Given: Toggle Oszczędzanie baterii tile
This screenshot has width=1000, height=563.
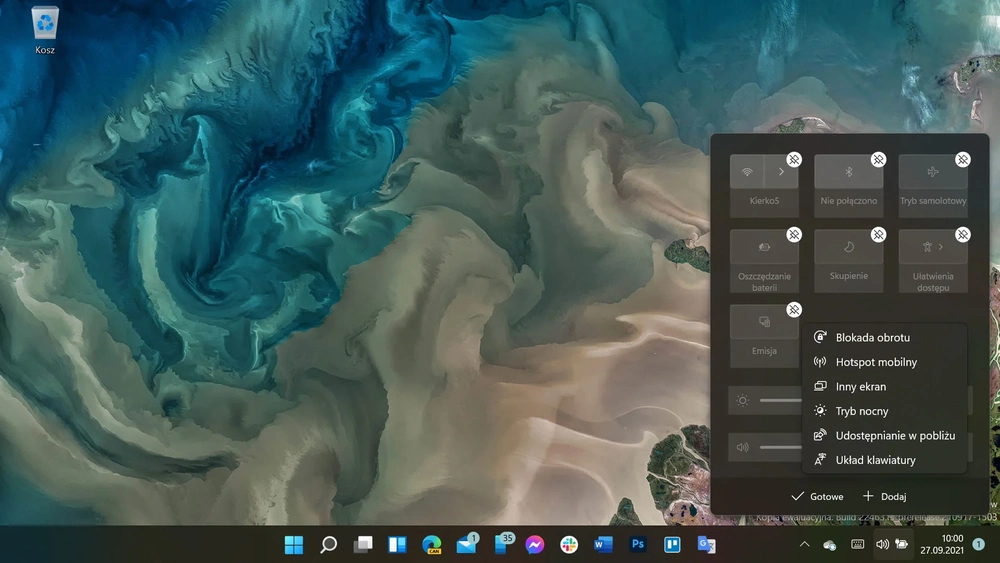Looking at the screenshot, I should 764,247.
